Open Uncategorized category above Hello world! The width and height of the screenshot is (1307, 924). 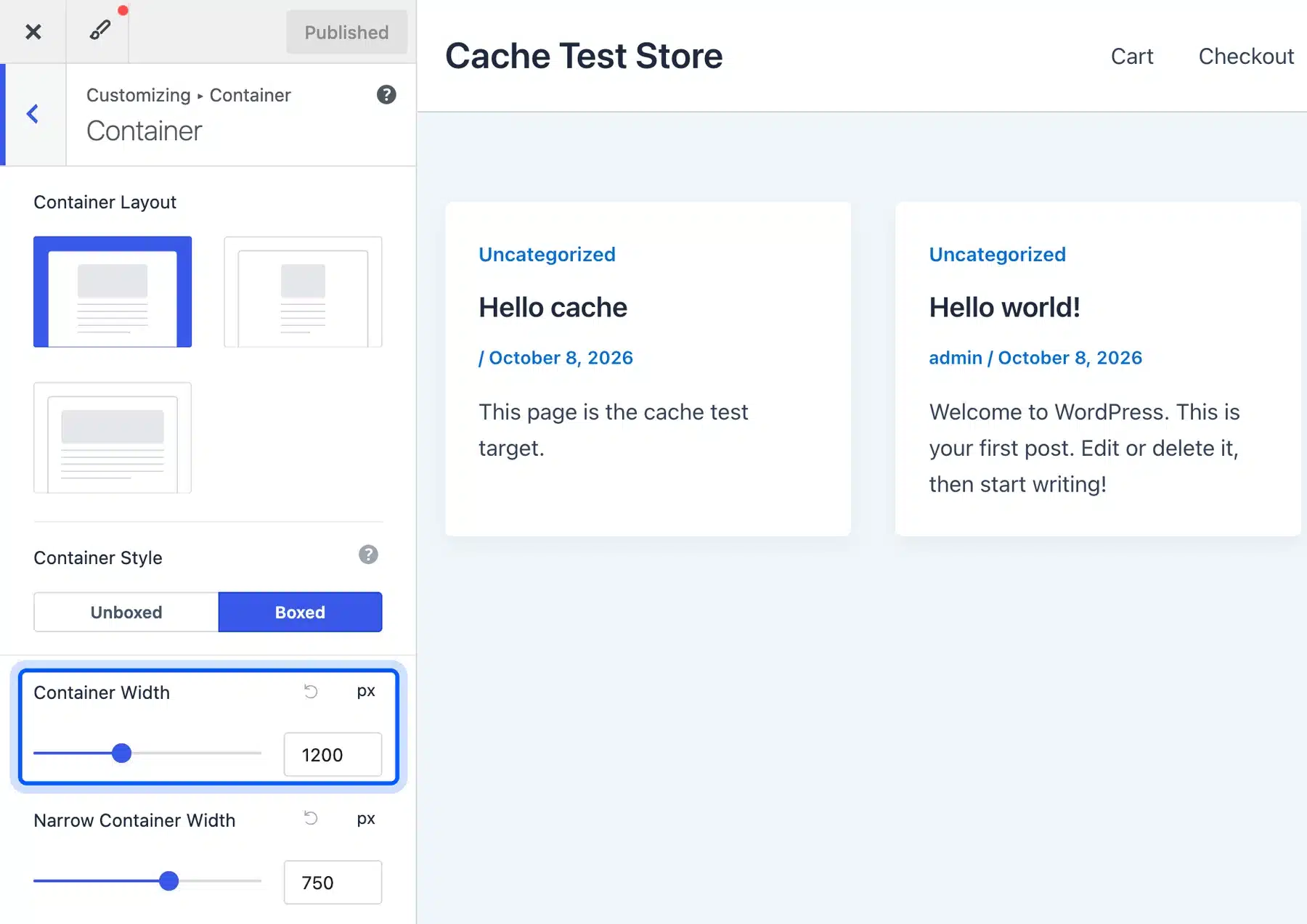click(x=998, y=254)
